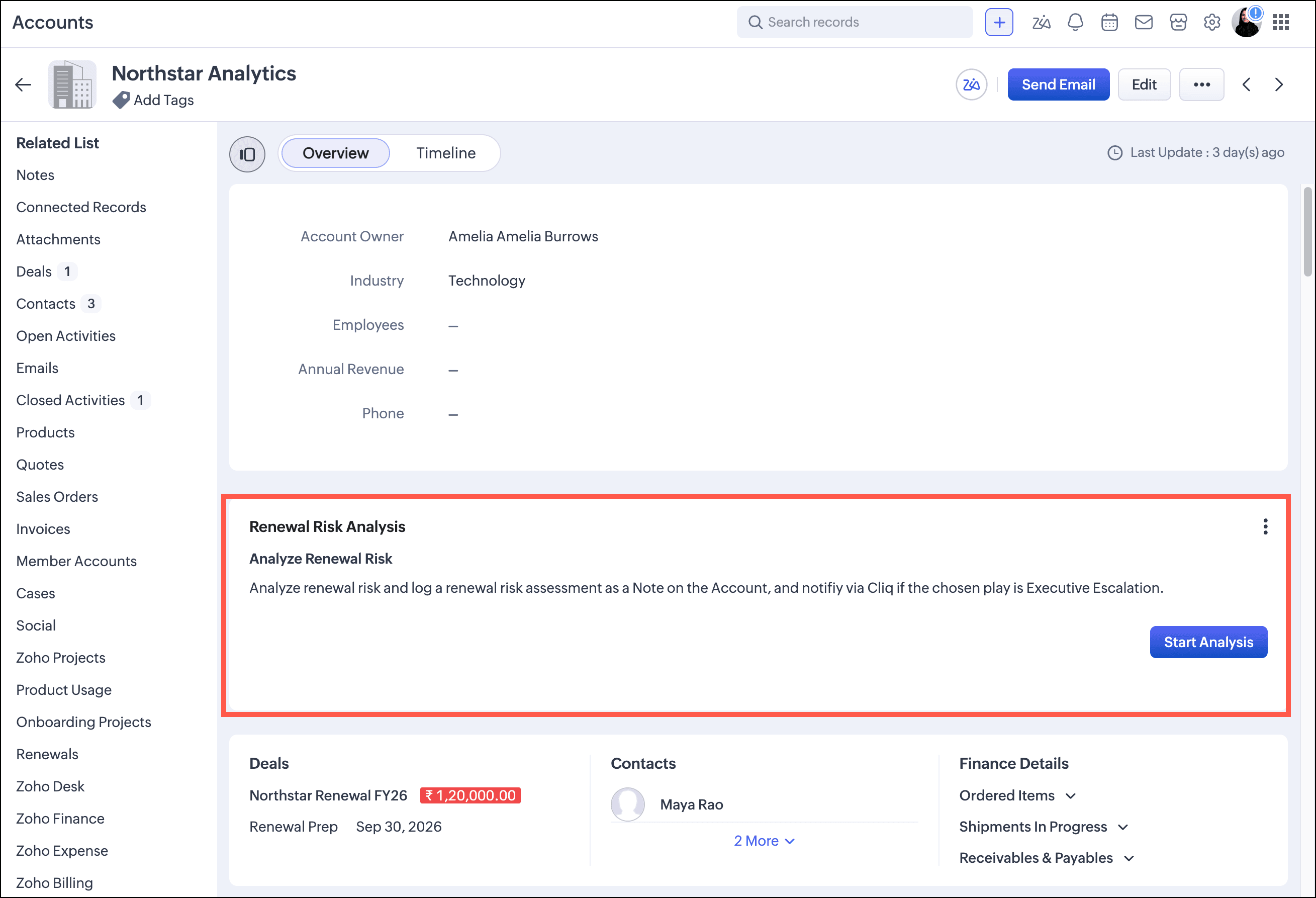Expand Shipments In Progress
Screen dimensions: 1316x898
click(x=1044, y=827)
